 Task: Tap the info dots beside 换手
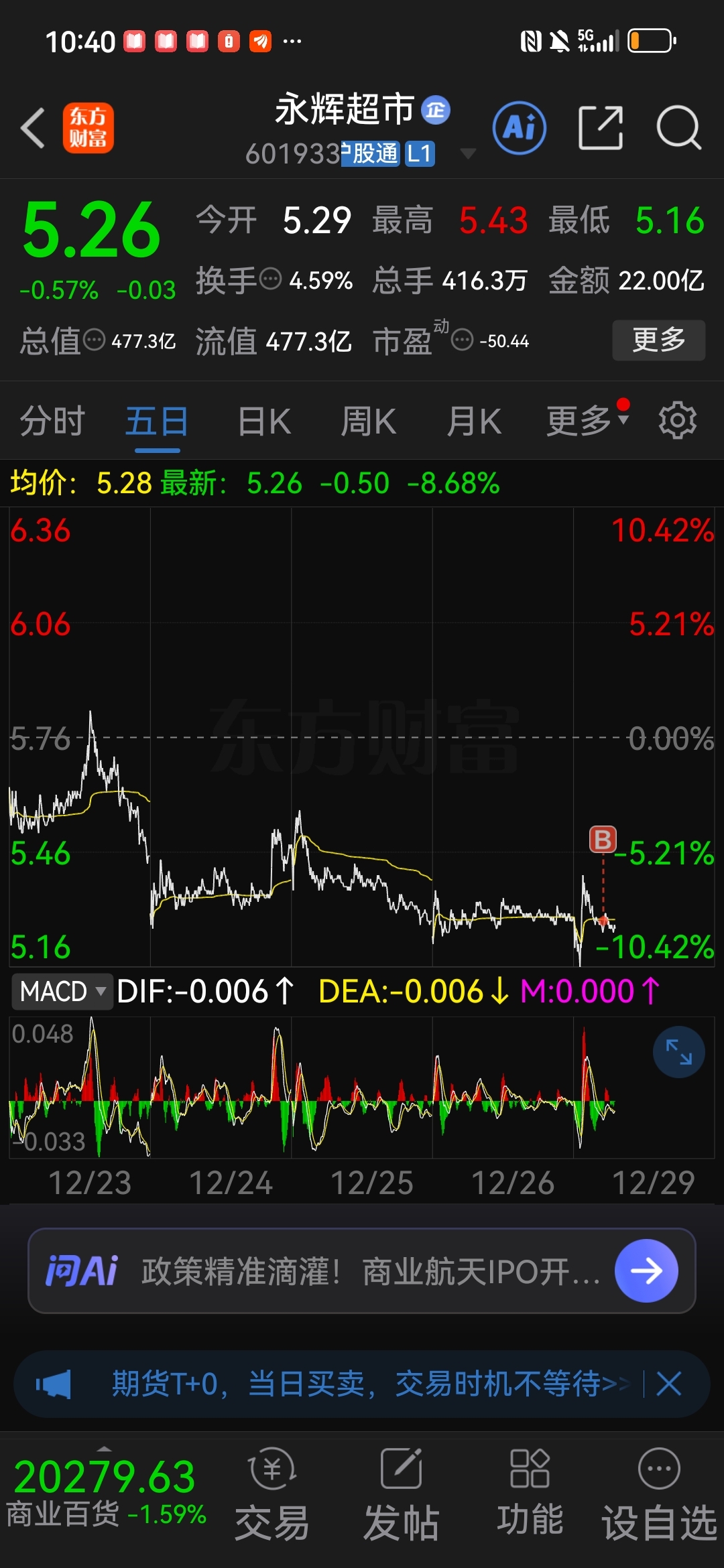pyautogui.click(x=271, y=279)
